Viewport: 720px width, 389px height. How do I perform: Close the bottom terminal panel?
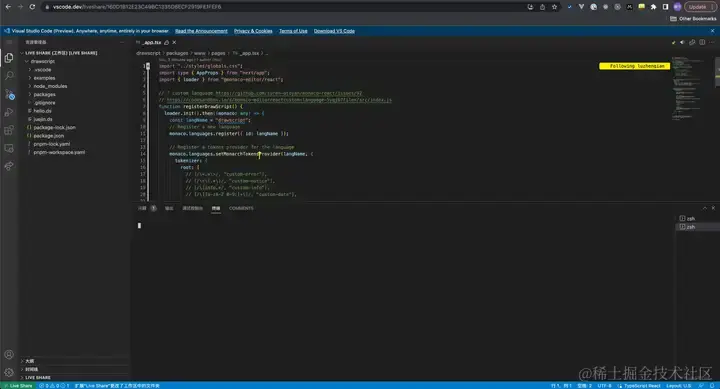pos(713,208)
